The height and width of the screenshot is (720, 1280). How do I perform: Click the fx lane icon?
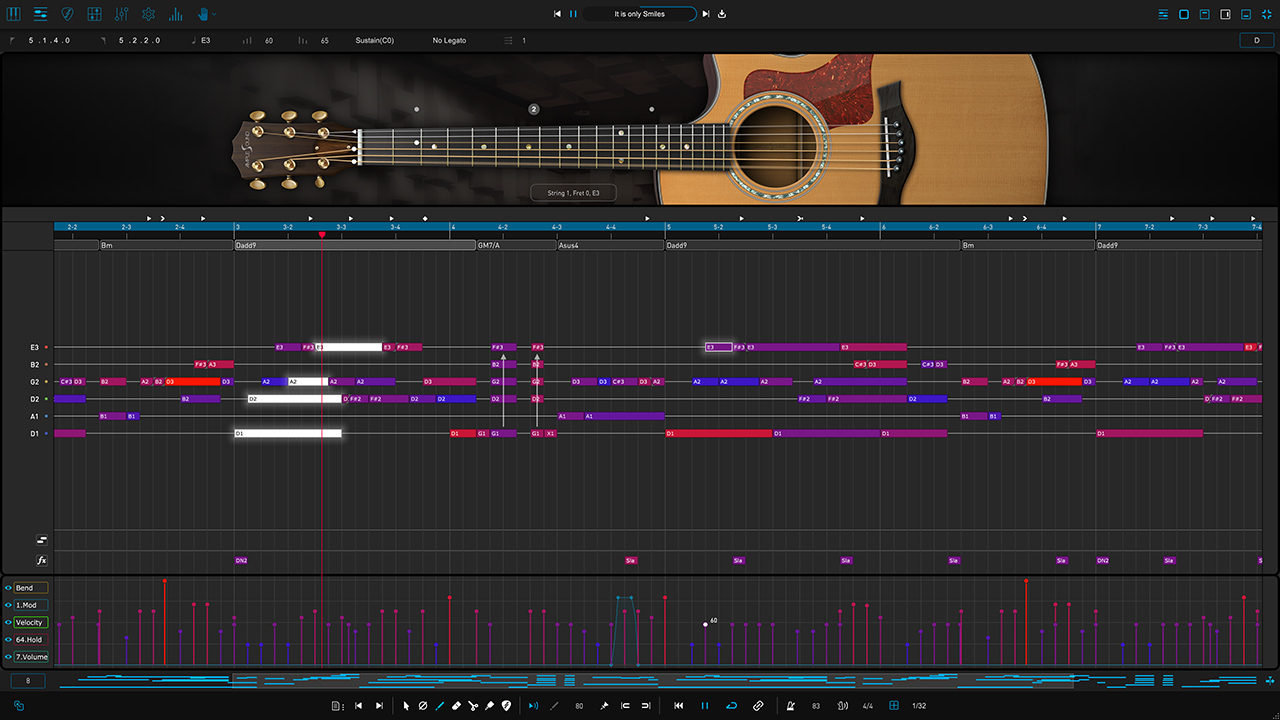pos(42,560)
